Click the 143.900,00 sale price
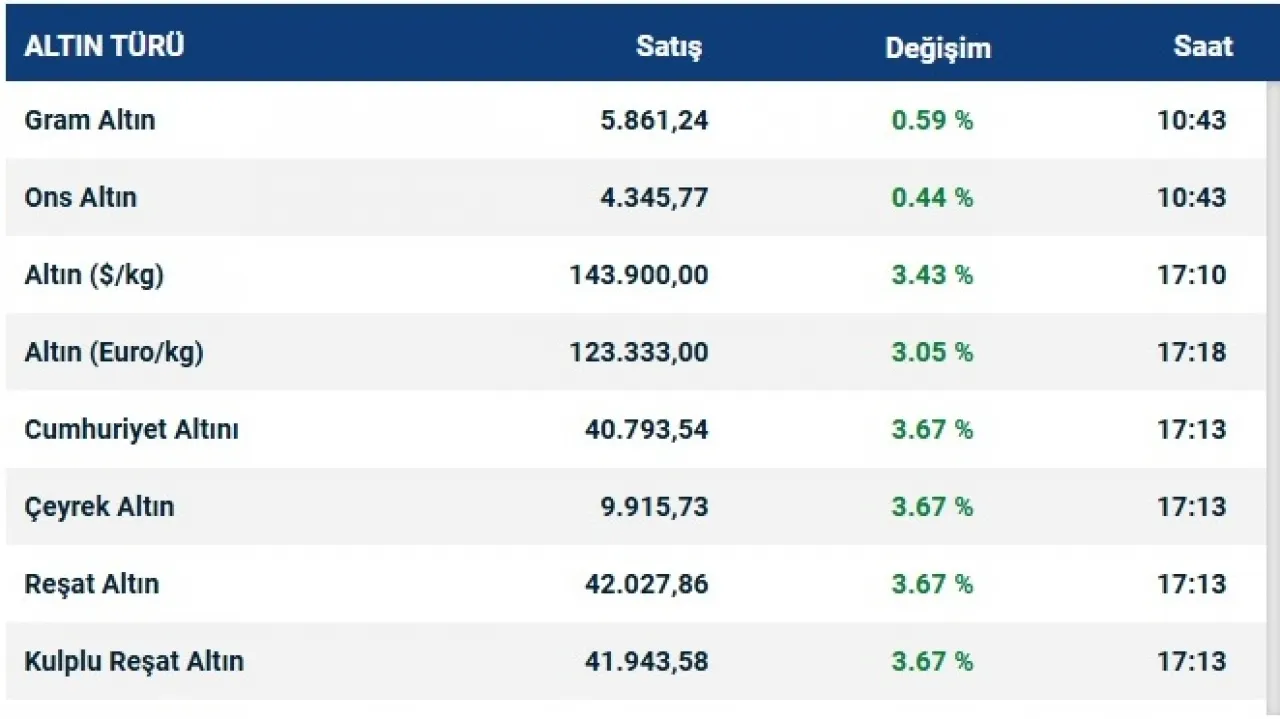Viewport: 1280px width, 719px height. tap(639, 275)
